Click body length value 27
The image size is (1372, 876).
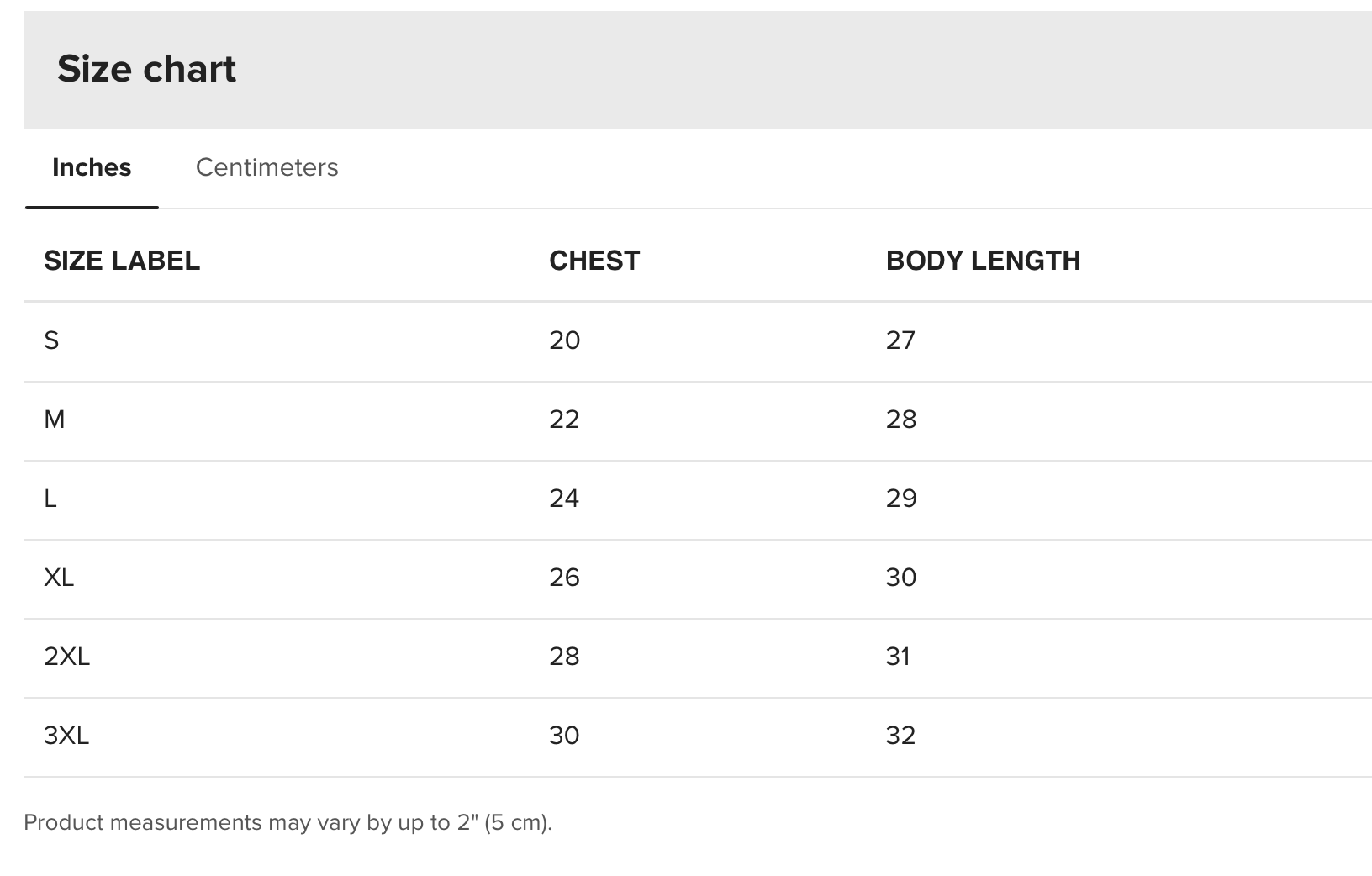click(900, 340)
